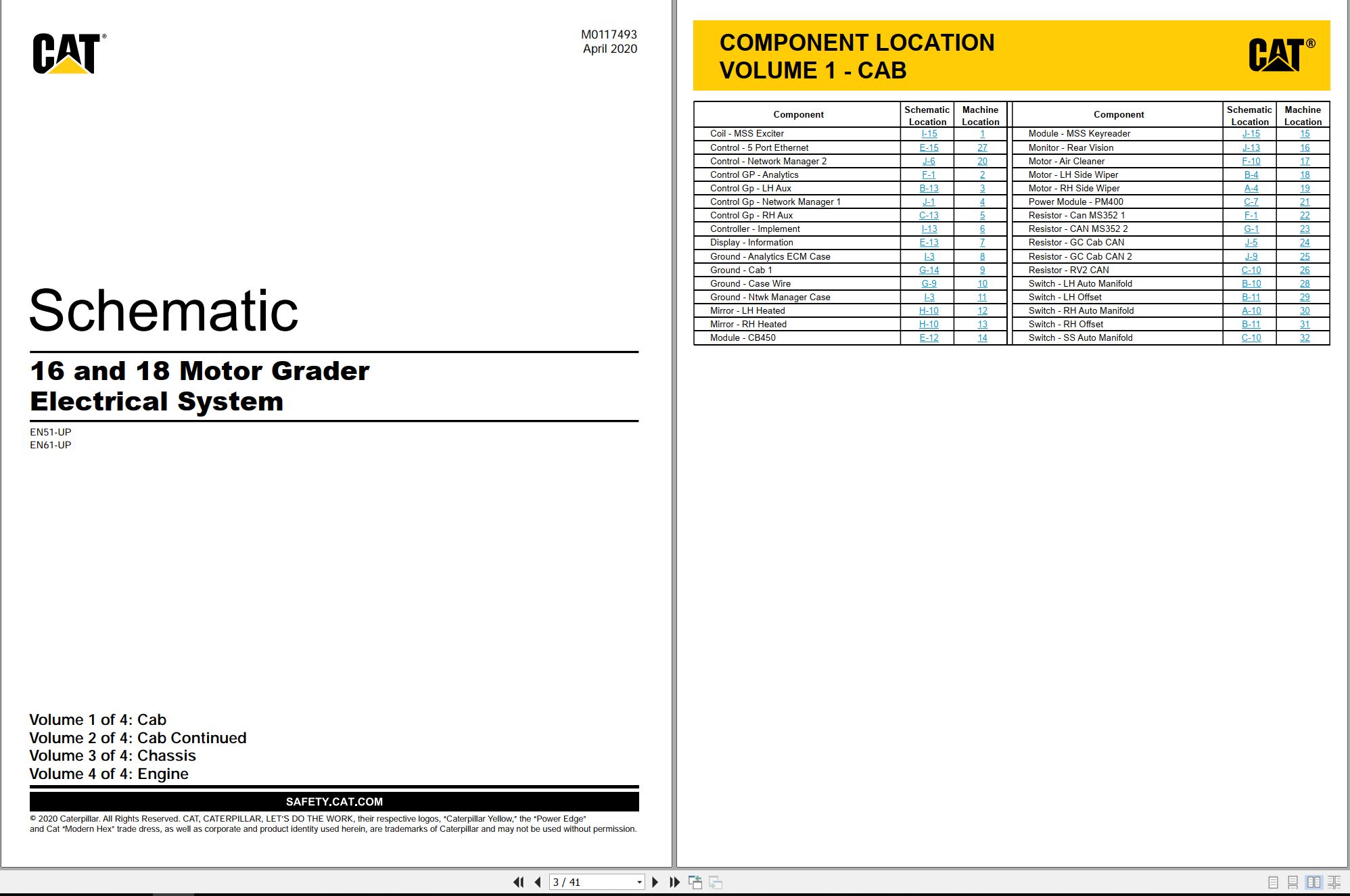Open J-13 link for Monitor - Rear Vision

pos(1251,147)
